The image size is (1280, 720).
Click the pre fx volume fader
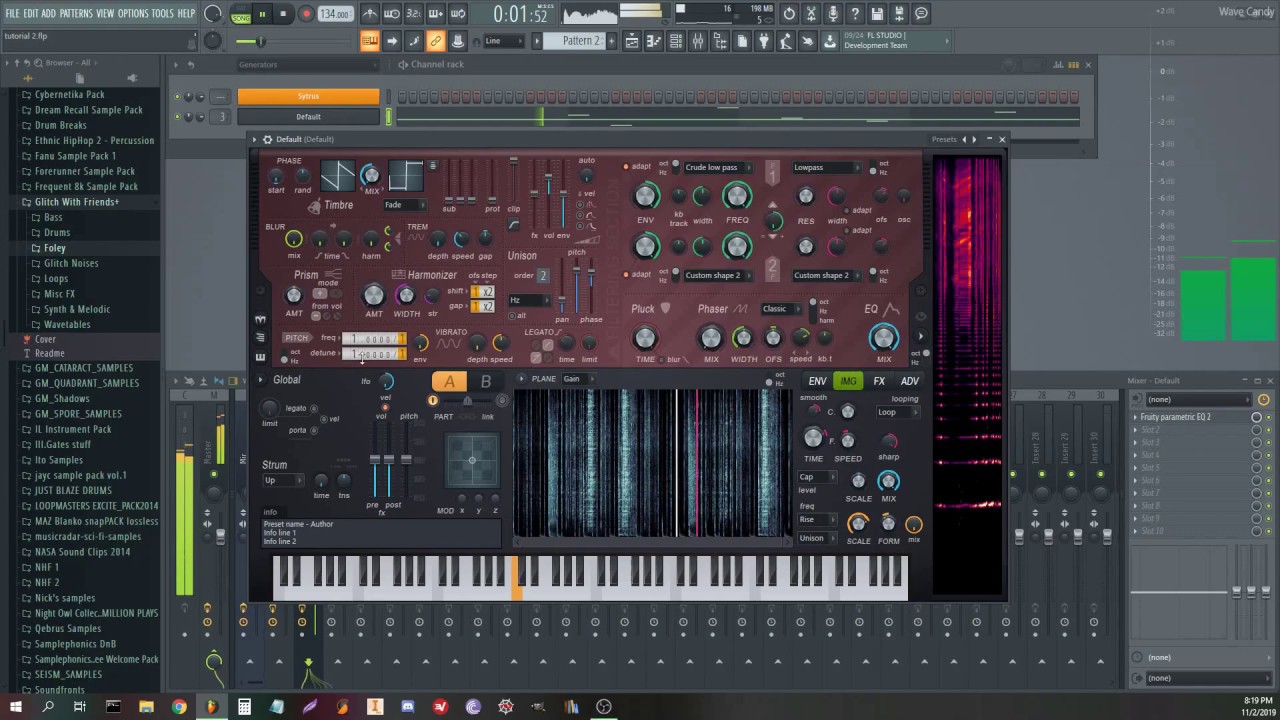coord(375,462)
